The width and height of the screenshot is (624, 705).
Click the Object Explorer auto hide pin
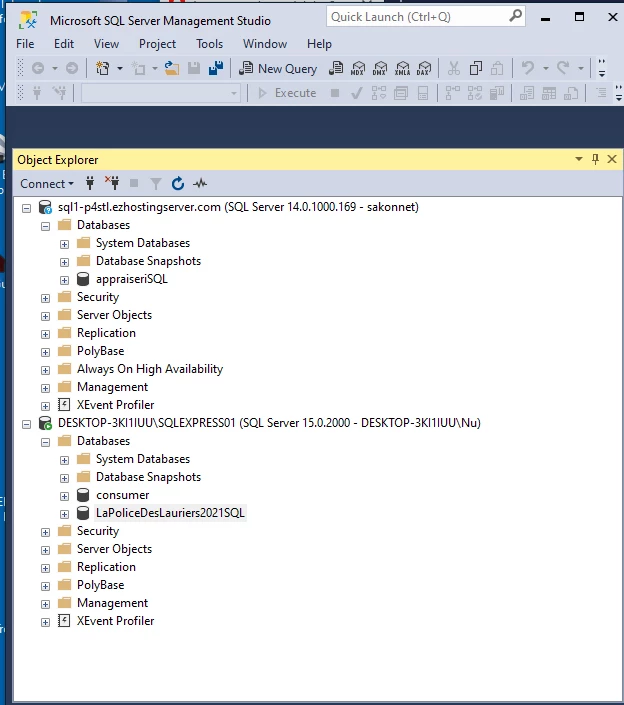[x=595, y=159]
